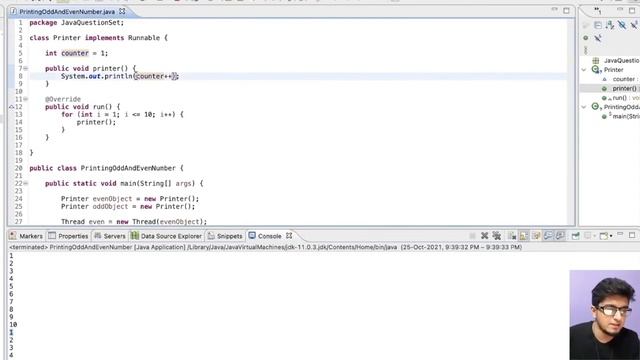Screen dimensions: 640x360
Task: Toggle show console when standard out changes
Action: pyautogui.click(x=548, y=236)
